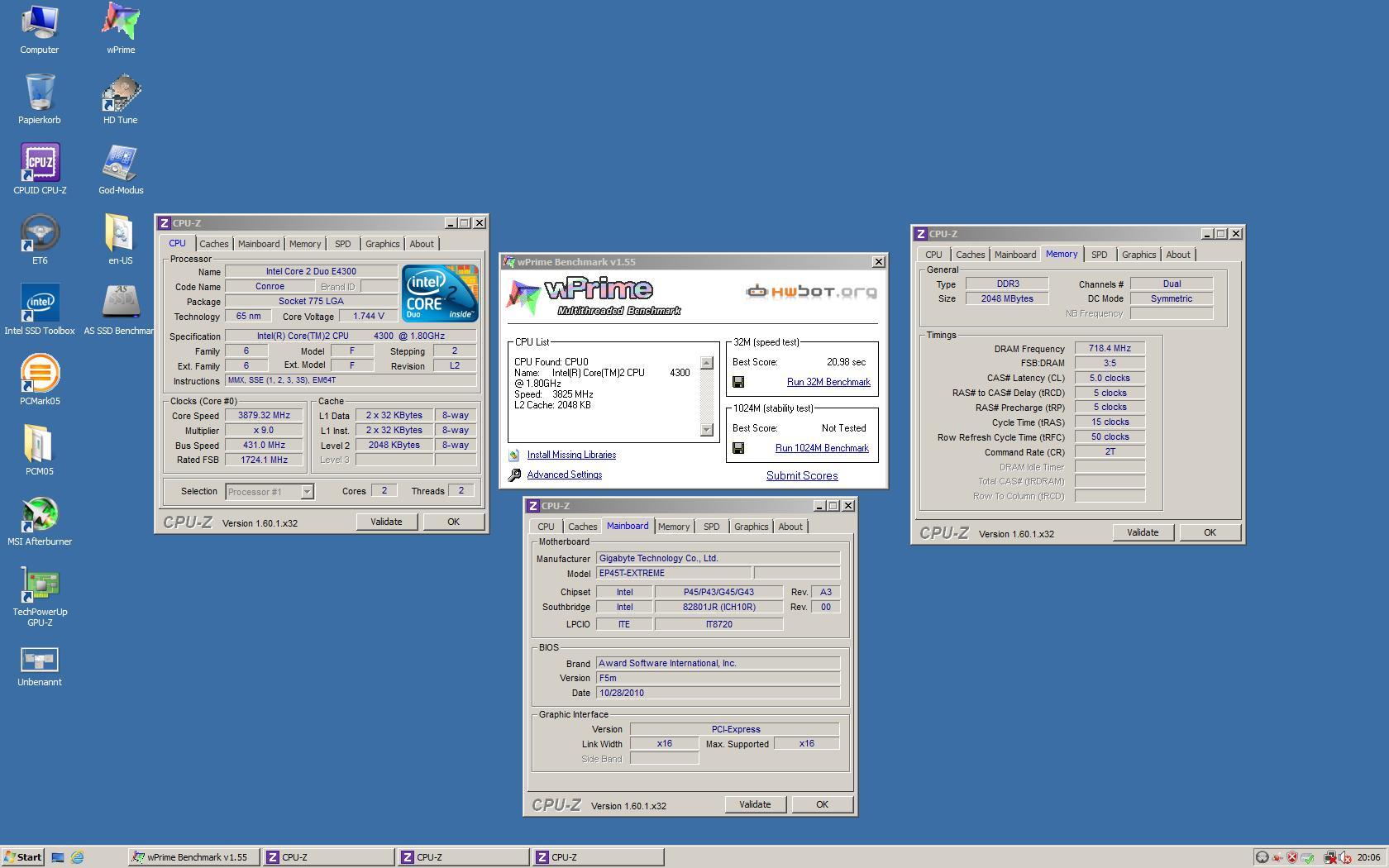Click the Install Missing Libraries icon
This screenshot has height=868, width=1389.
514,455
